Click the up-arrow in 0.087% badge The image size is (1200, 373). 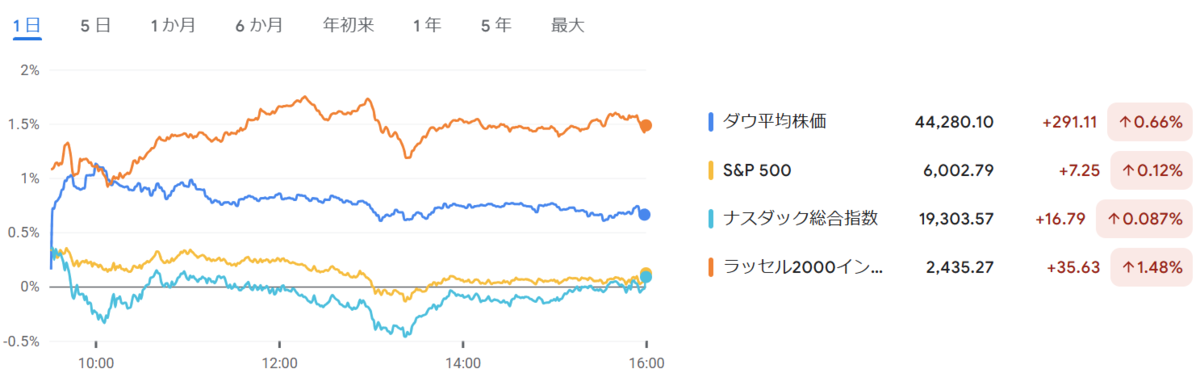(x=1113, y=219)
